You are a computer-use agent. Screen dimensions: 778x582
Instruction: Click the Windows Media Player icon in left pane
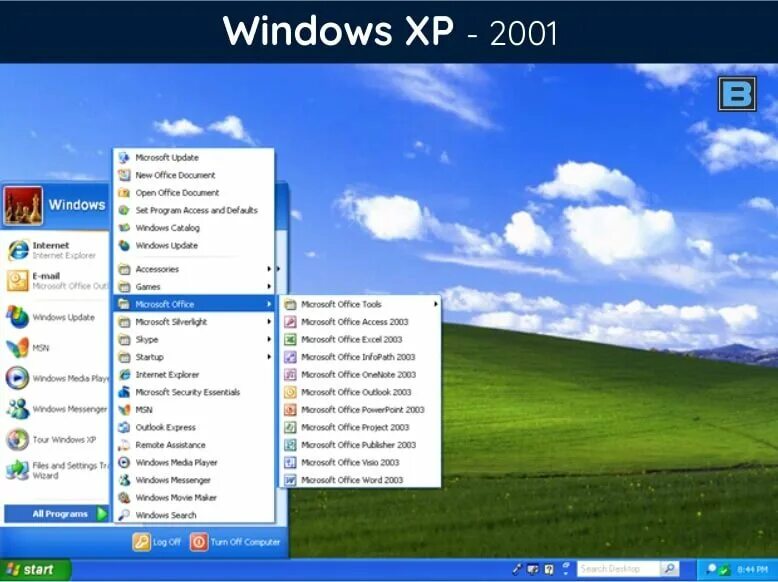(x=18, y=378)
